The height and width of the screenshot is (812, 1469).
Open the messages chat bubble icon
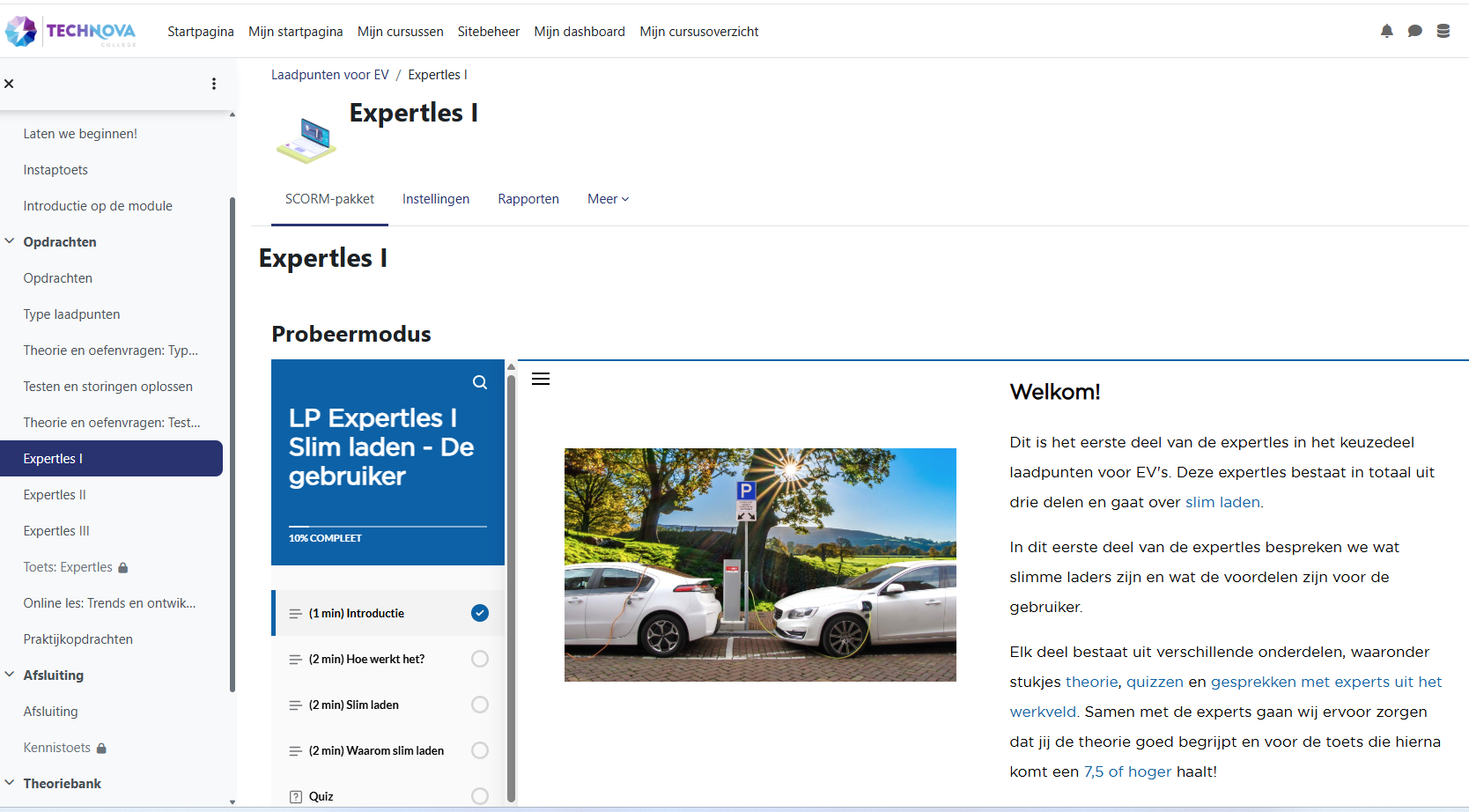point(1414,32)
